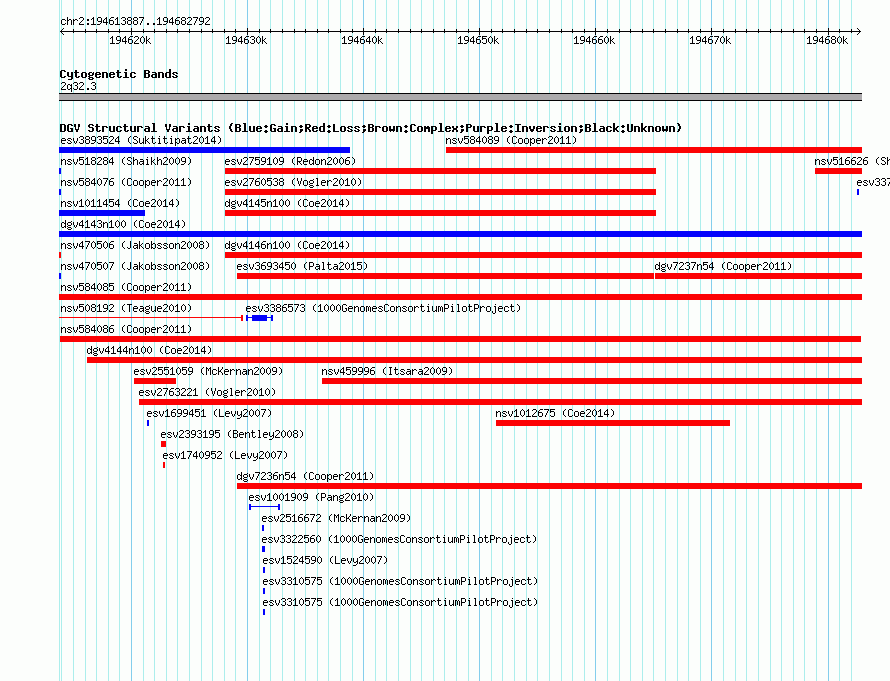Open the dgv4146n100 (Coe2014) variant label

pos(287,245)
